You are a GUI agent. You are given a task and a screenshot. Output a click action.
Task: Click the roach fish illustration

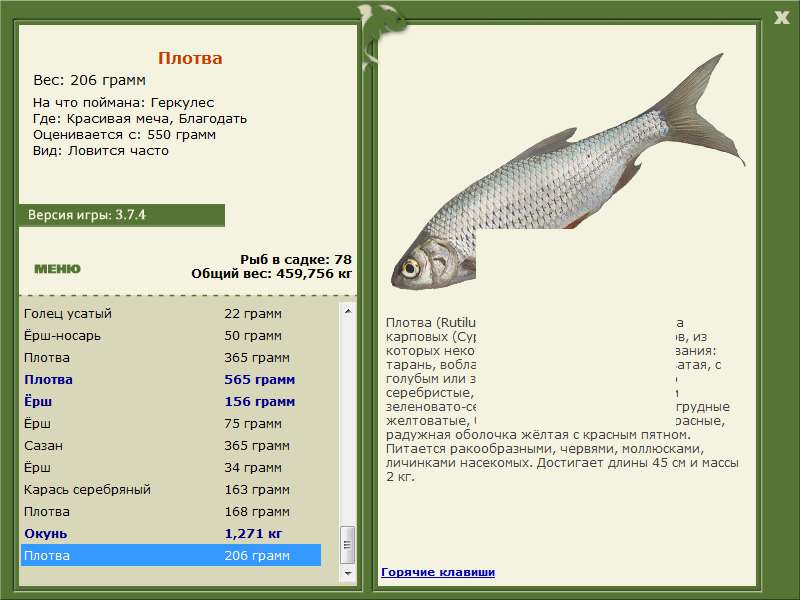tap(568, 171)
